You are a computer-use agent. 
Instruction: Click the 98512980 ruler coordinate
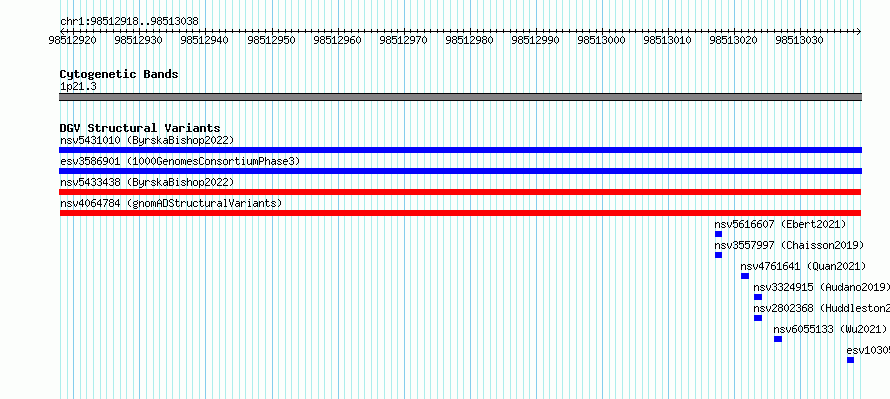(469, 40)
